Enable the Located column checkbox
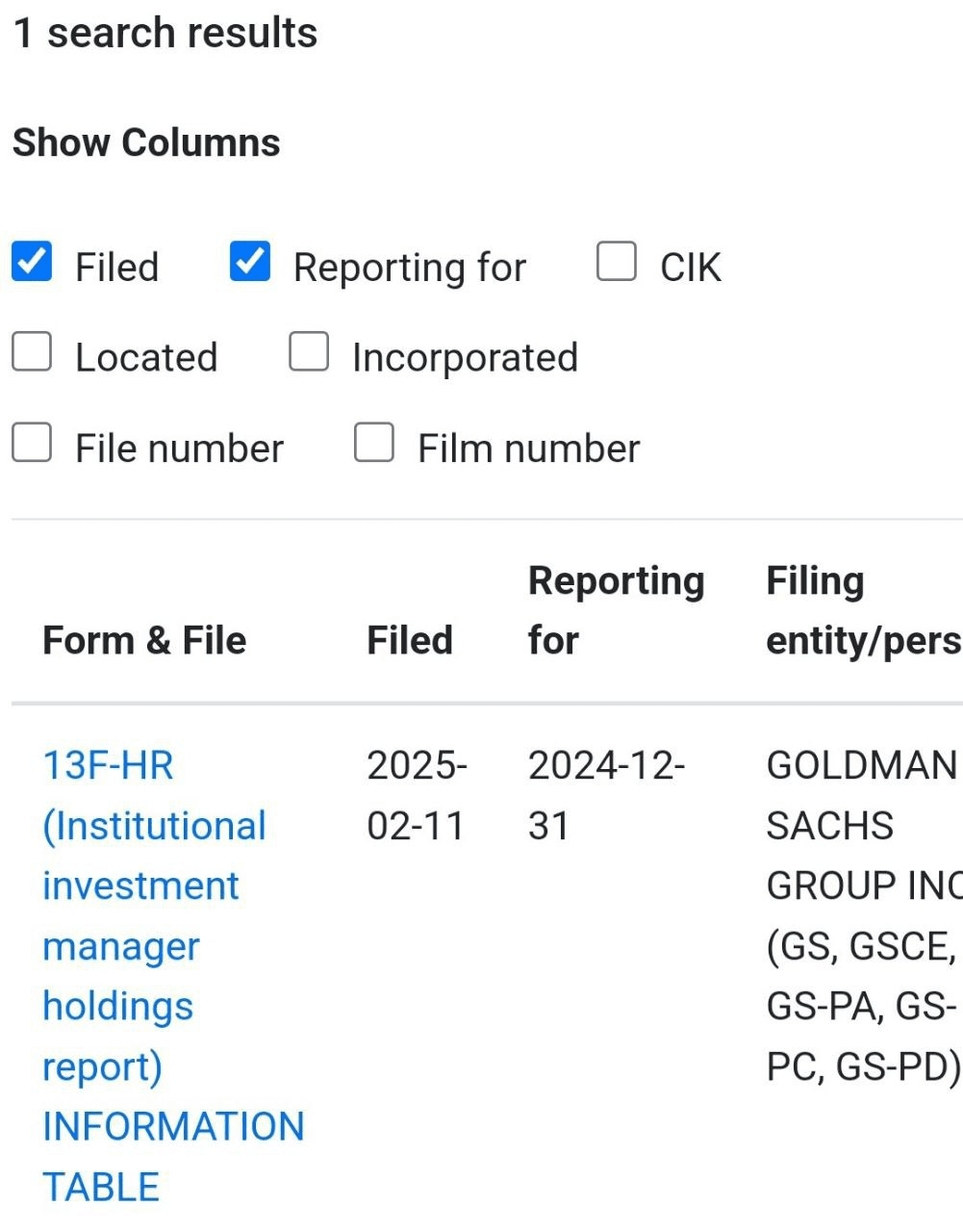 [x=32, y=352]
